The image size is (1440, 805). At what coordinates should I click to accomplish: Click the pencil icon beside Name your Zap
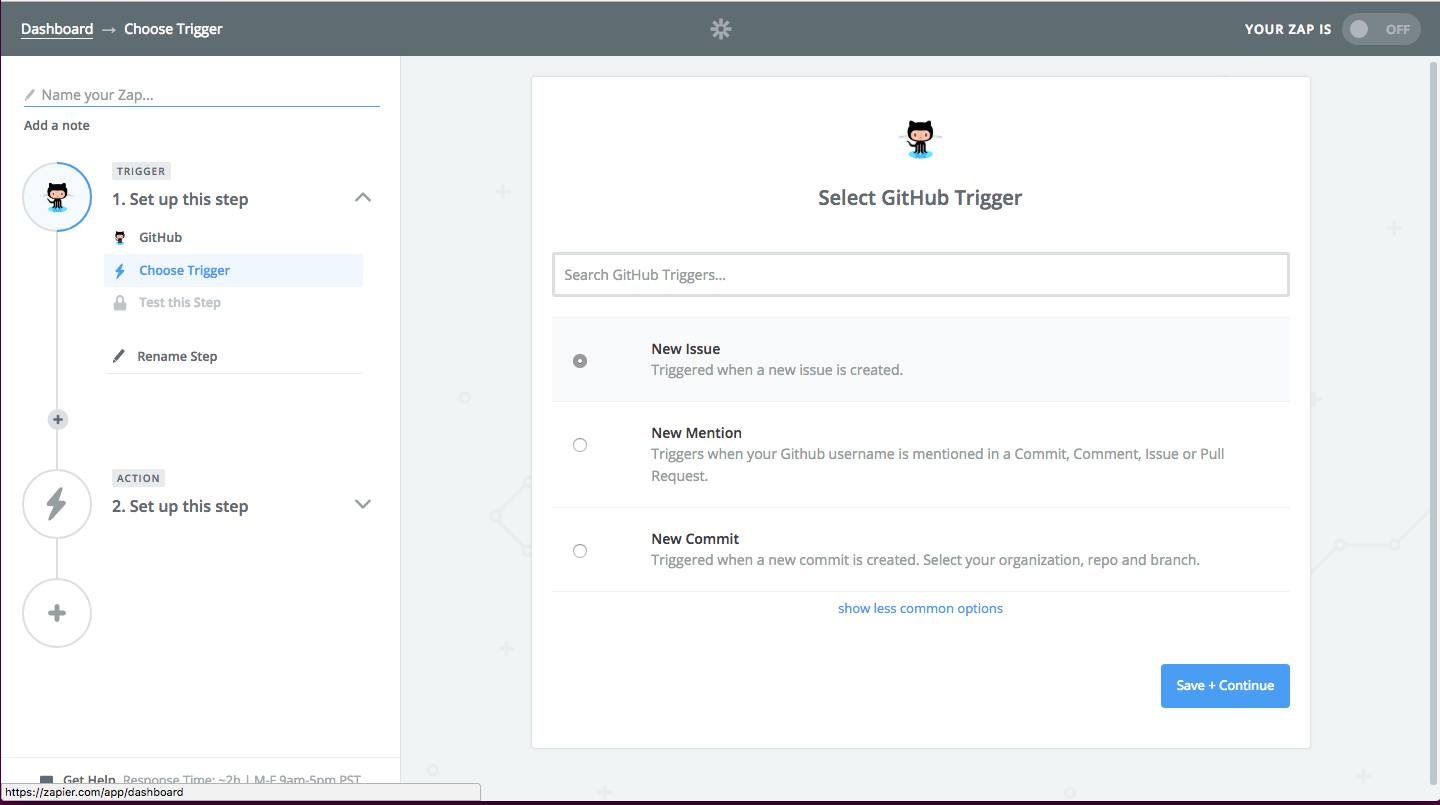30,96
